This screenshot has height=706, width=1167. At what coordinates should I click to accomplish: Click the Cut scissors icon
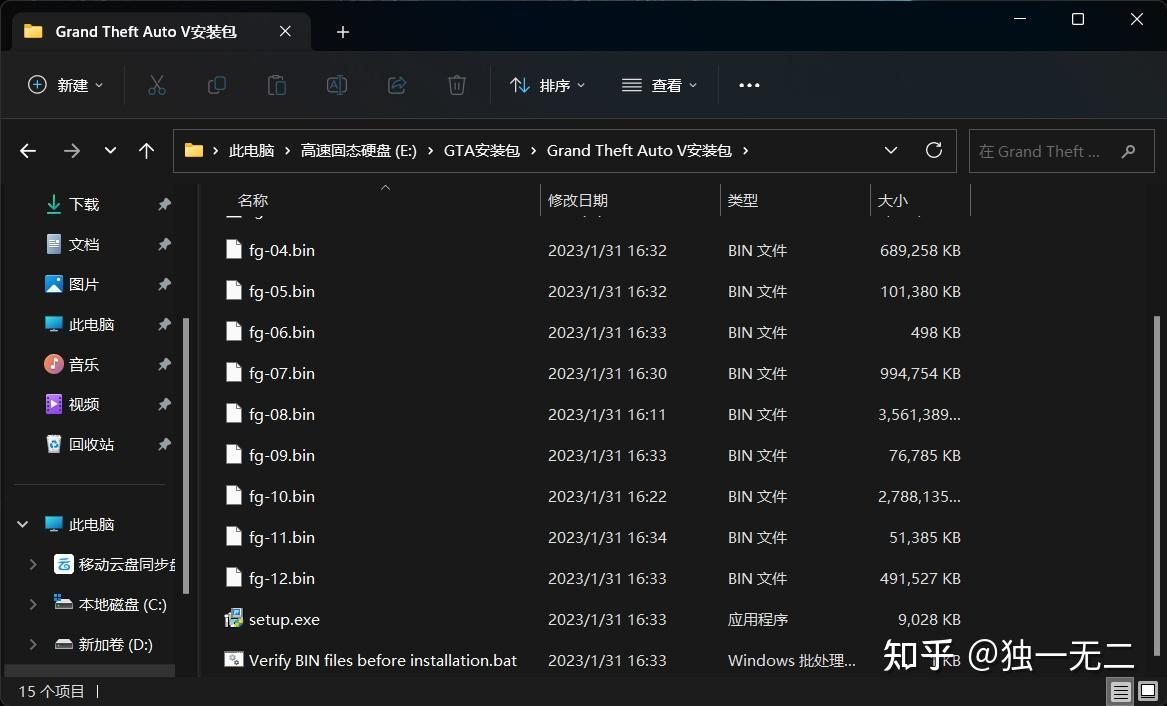(156, 85)
